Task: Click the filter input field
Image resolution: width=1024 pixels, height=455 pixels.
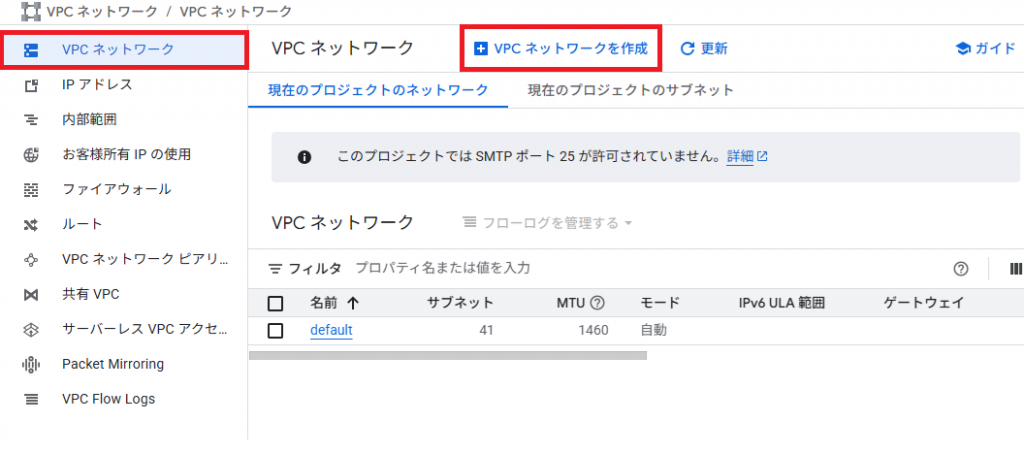Action: [x=600, y=268]
